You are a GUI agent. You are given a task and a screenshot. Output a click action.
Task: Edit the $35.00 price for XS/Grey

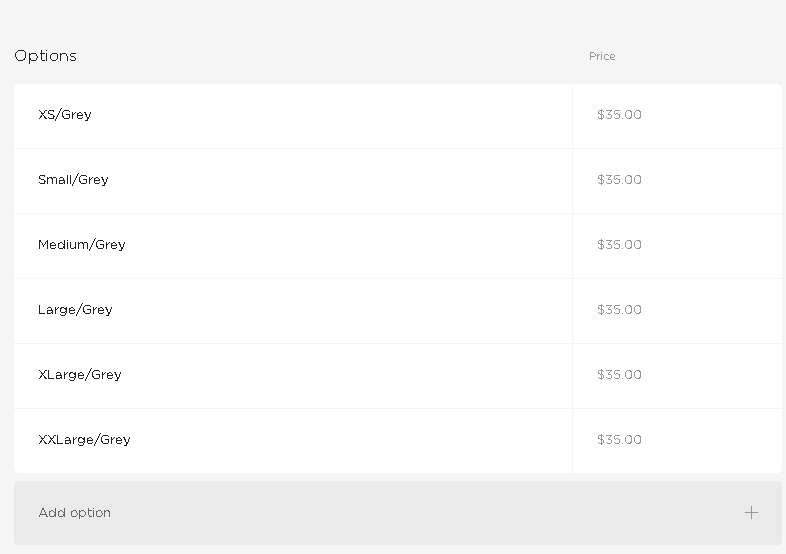click(x=677, y=116)
